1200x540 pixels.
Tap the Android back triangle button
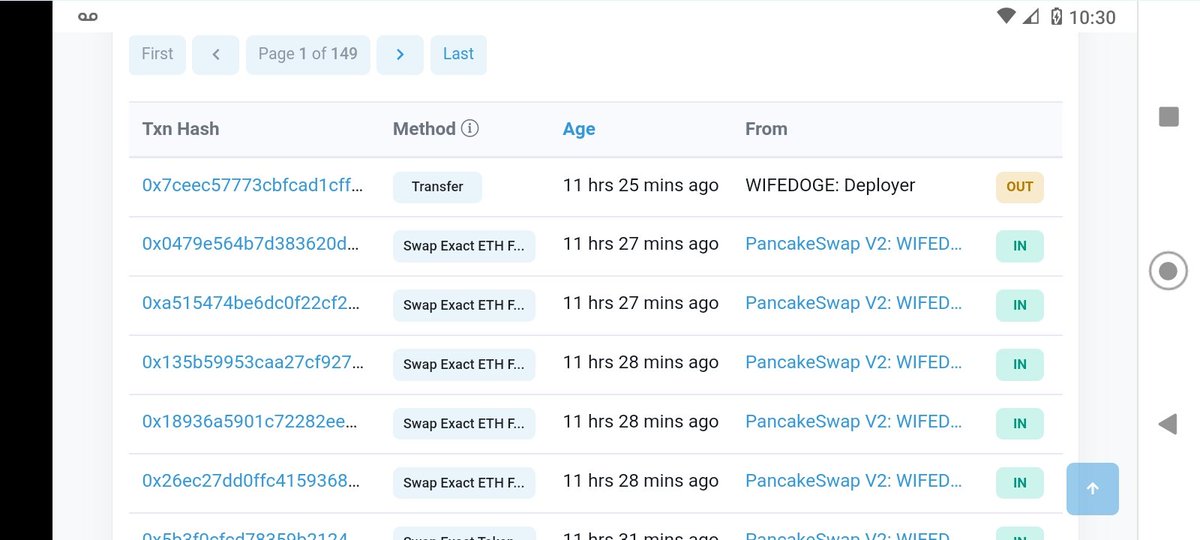tap(1167, 424)
